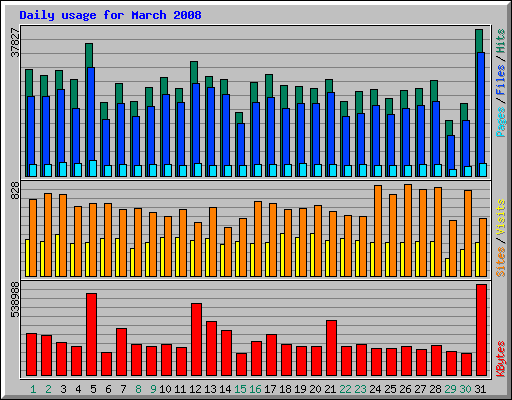Select the red KBytes bar for day 1
The width and height of the screenshot is (512, 400).
(x=32, y=355)
